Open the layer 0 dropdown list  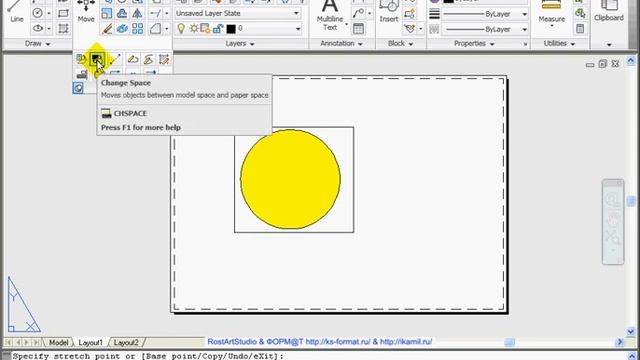tap(298, 29)
